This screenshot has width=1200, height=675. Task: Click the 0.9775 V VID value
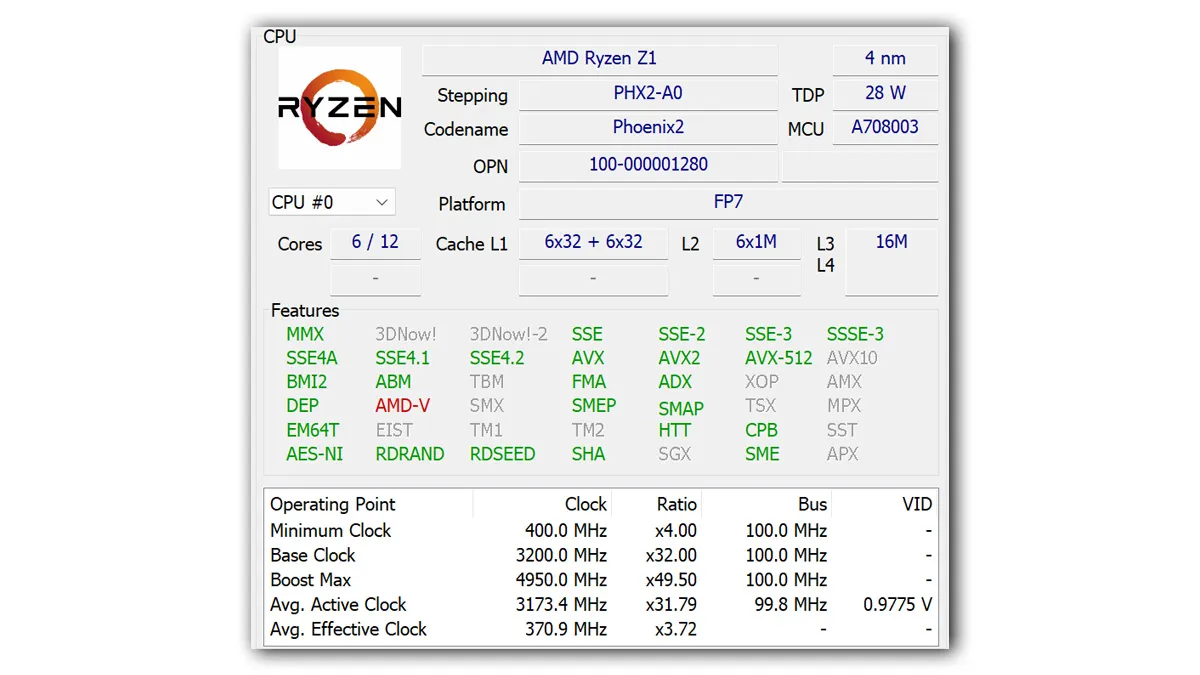pos(898,605)
